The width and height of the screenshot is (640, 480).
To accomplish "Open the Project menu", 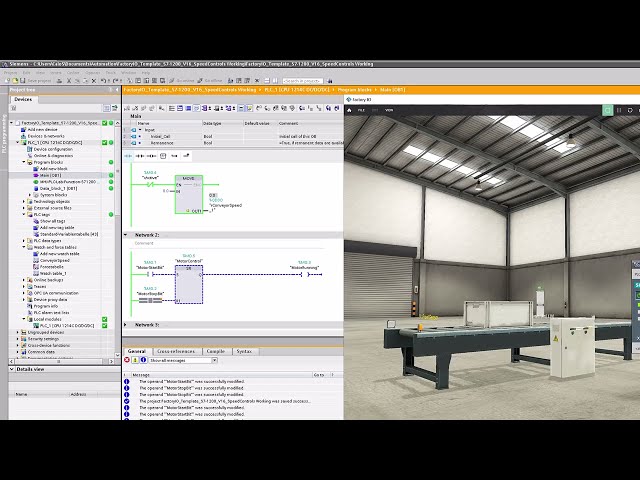I will pos(11,73).
